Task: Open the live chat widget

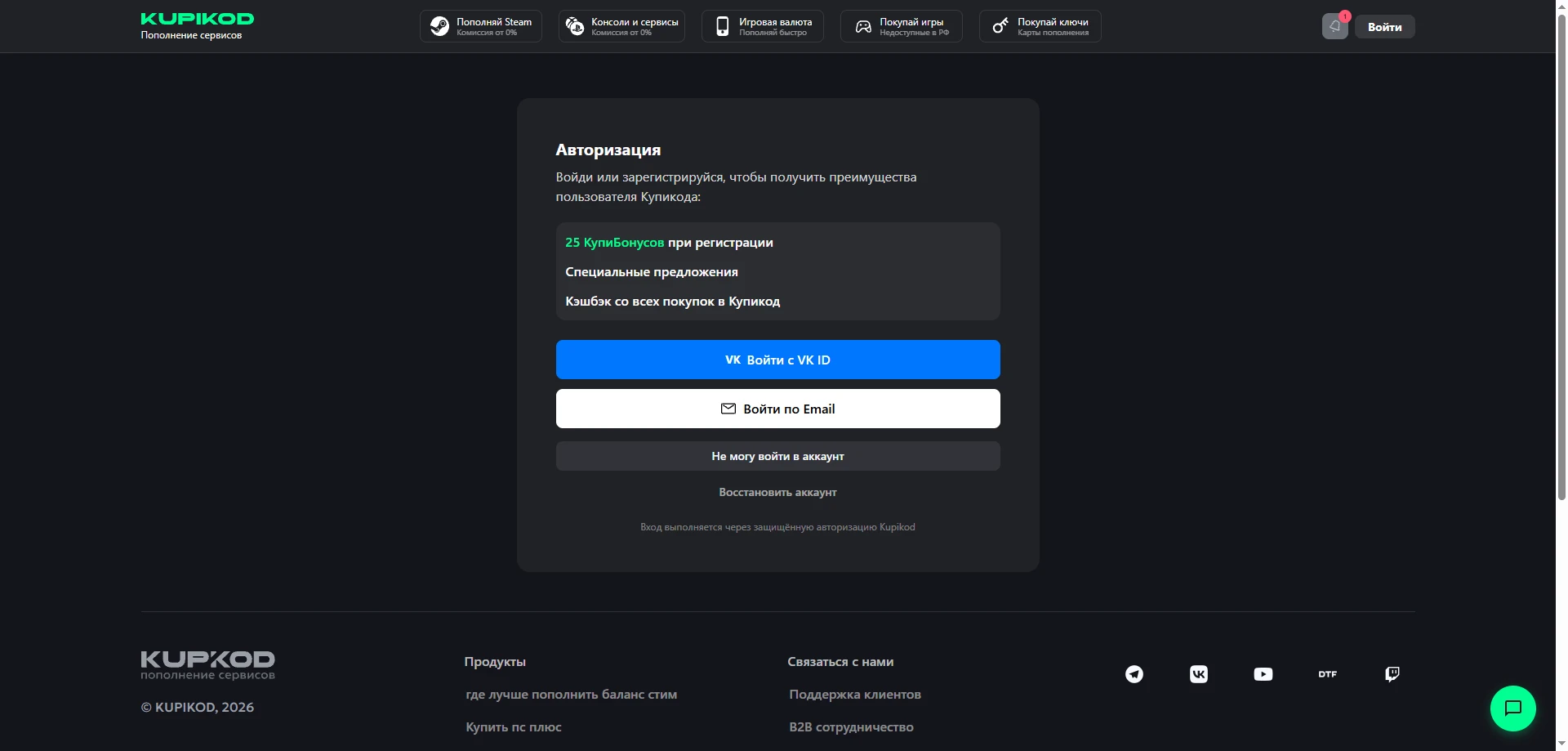Action: tap(1512, 708)
